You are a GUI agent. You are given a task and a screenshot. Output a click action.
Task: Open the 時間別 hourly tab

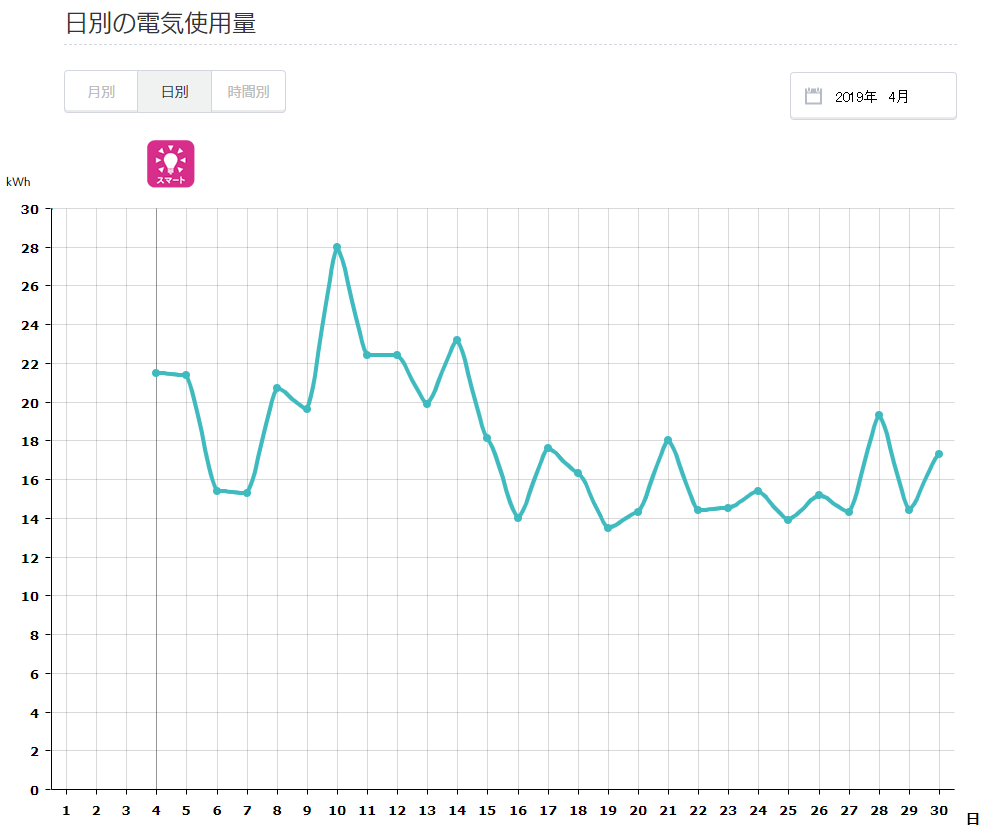248,92
